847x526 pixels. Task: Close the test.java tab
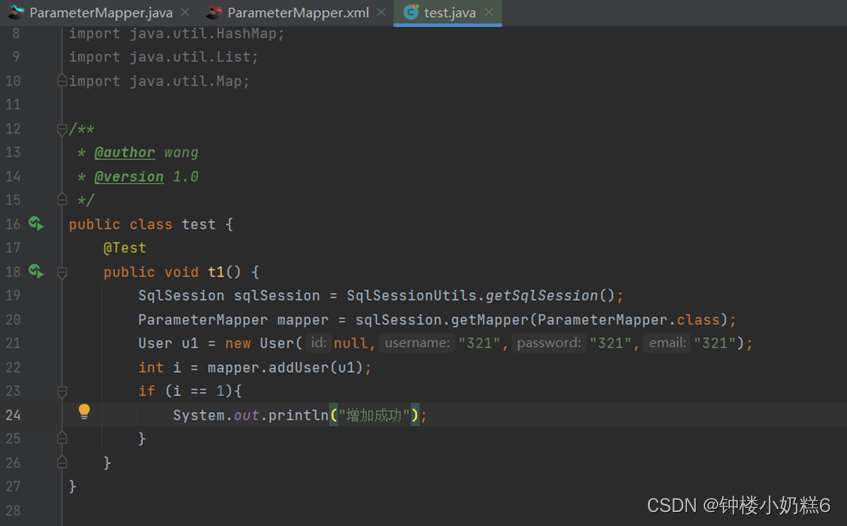pyautogui.click(x=489, y=12)
